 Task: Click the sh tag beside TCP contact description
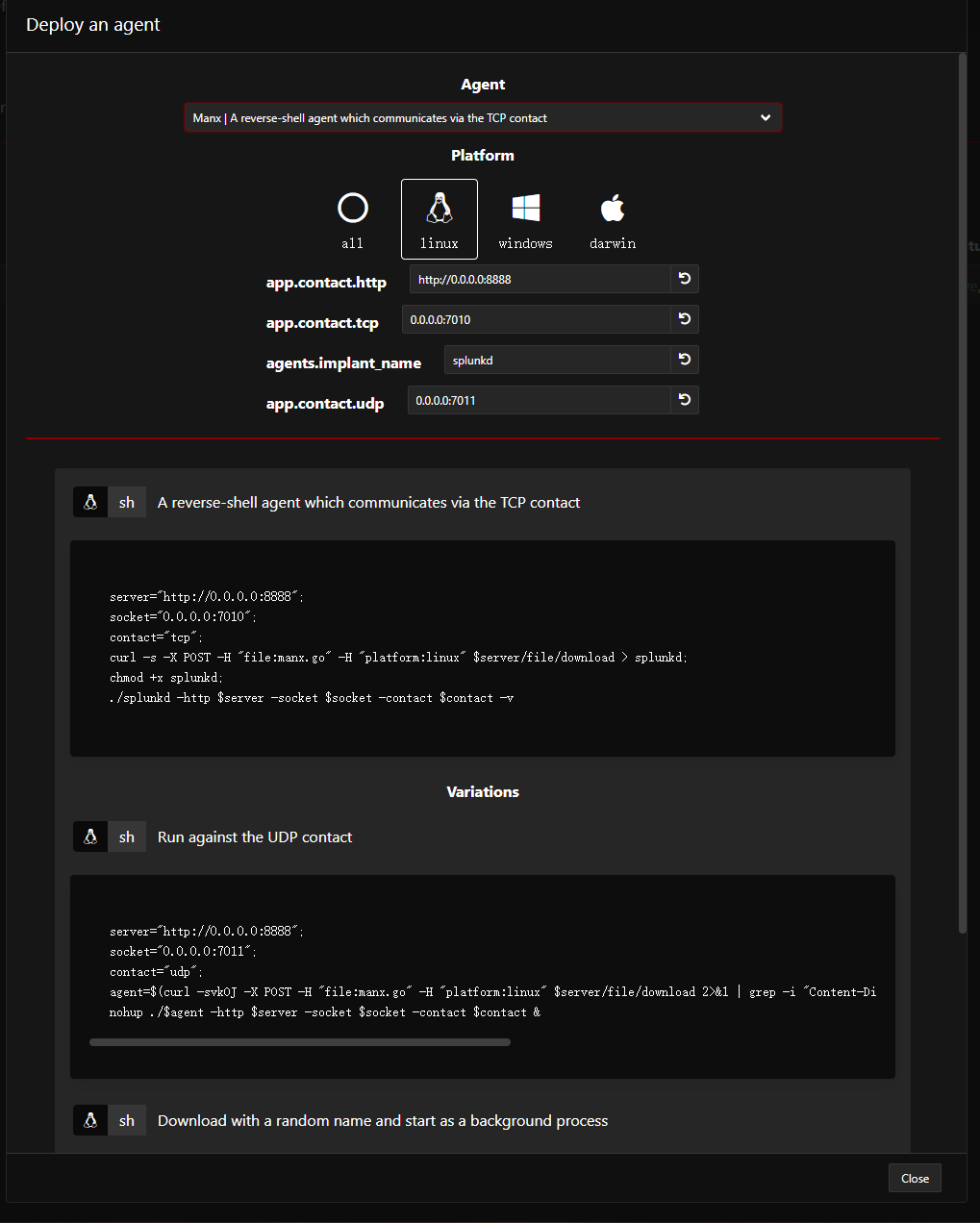pyautogui.click(x=127, y=502)
